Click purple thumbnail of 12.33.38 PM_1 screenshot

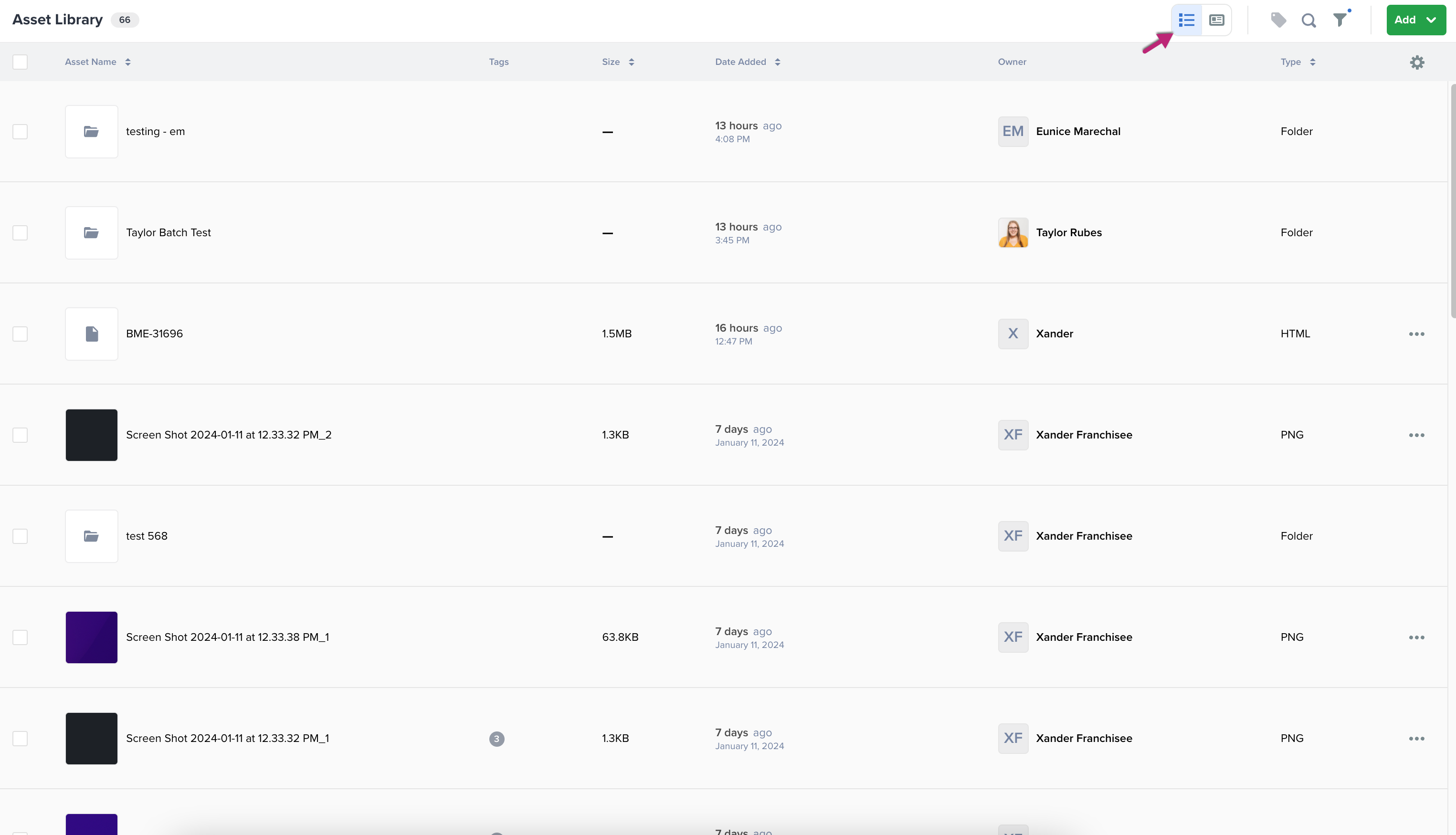(91, 638)
